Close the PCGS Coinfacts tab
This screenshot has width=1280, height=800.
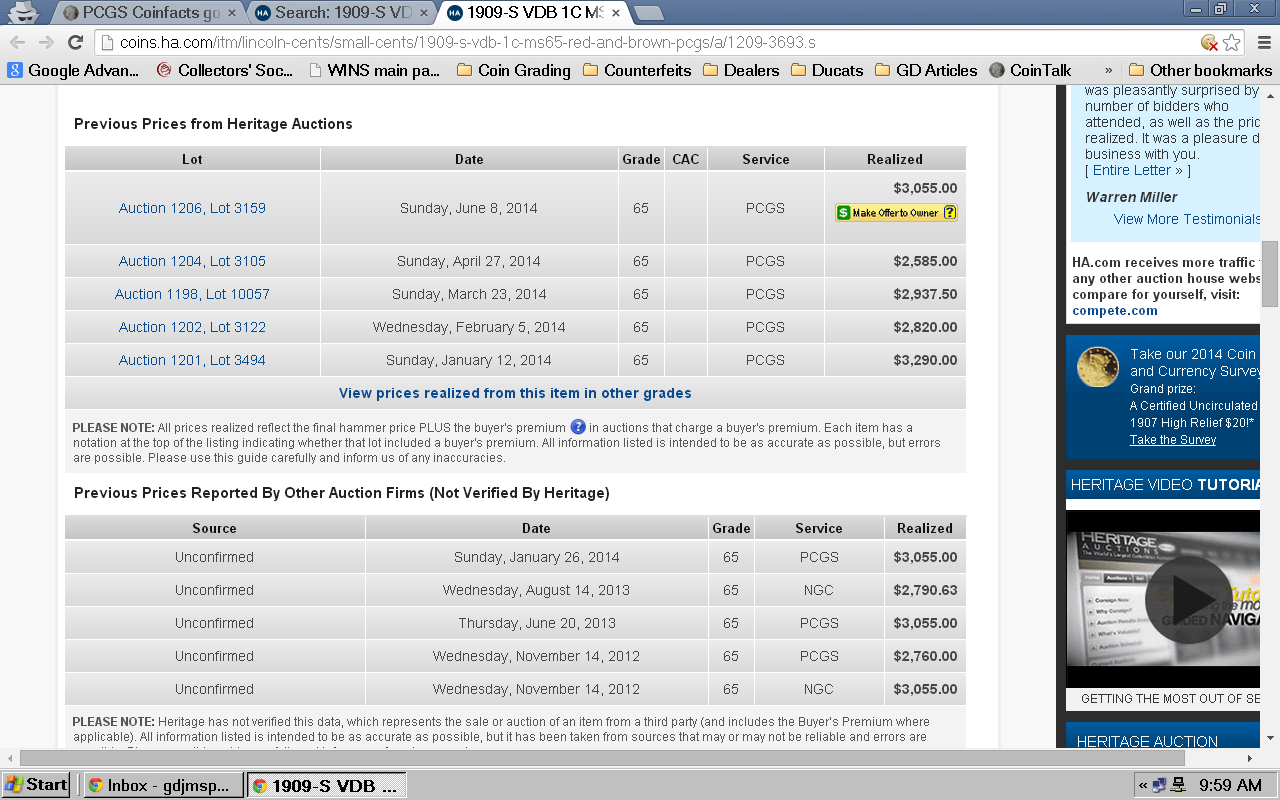point(232,13)
